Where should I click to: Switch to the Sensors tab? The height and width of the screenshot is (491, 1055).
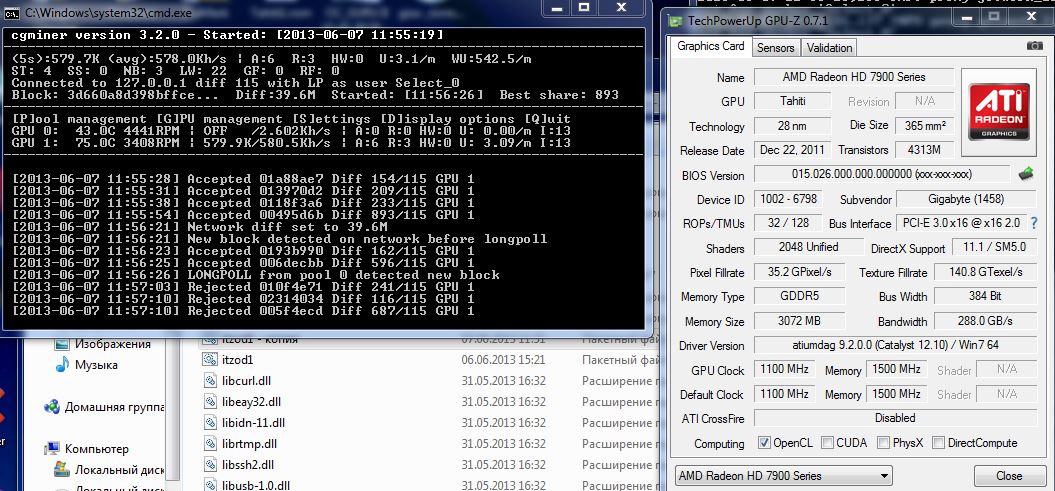pyautogui.click(x=776, y=48)
